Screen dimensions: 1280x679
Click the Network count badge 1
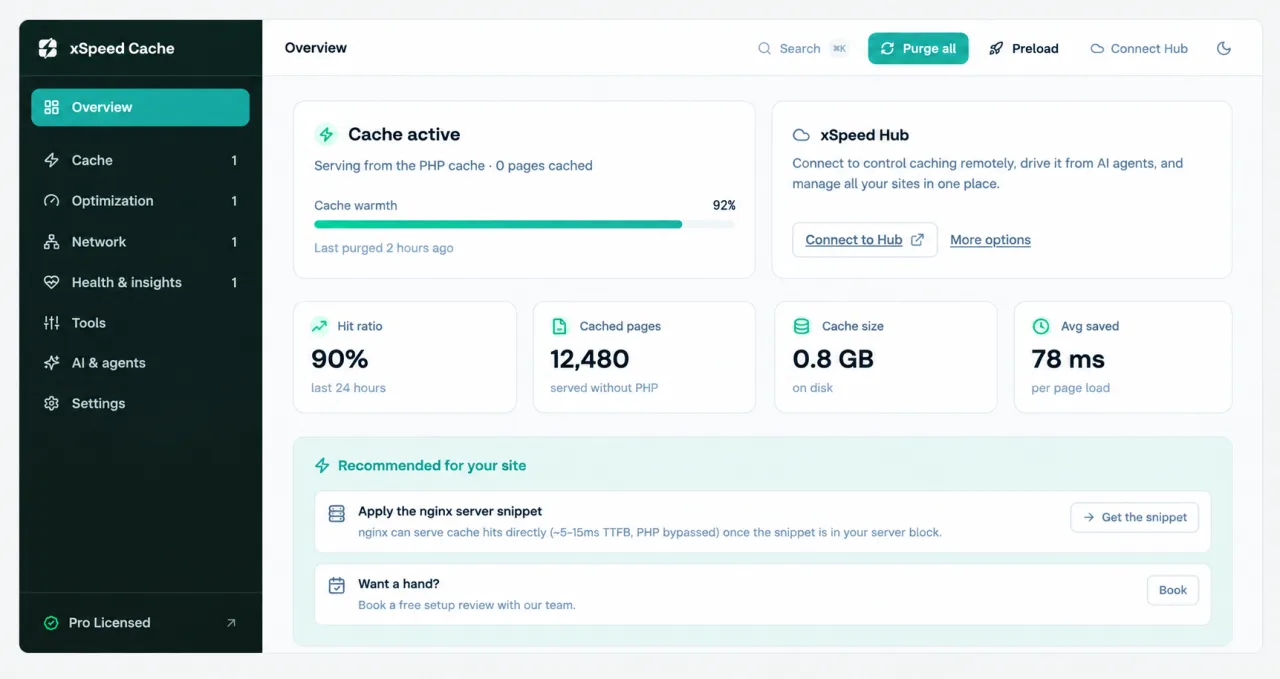point(234,242)
